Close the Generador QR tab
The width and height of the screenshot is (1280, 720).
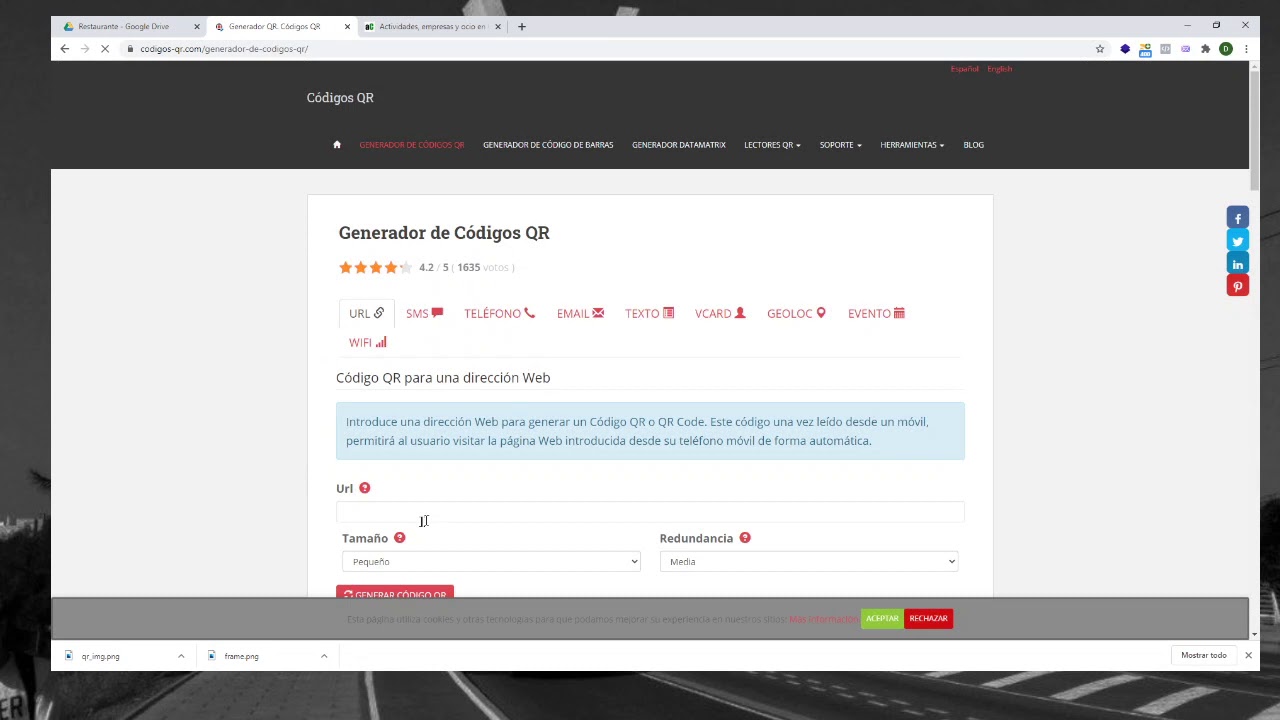click(347, 27)
